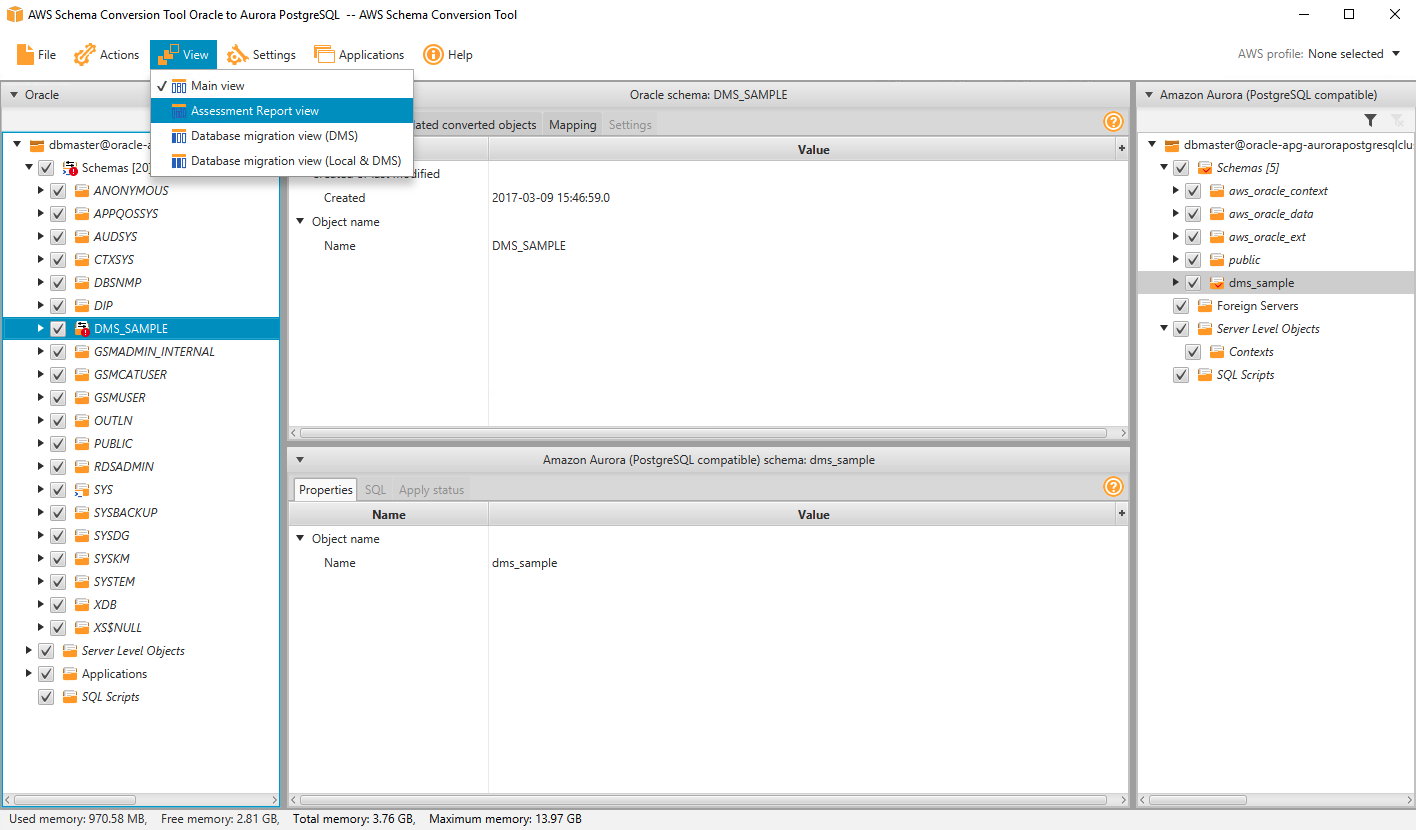
Task: Click the help icon in Aurora schema panel
Action: (x=1113, y=487)
